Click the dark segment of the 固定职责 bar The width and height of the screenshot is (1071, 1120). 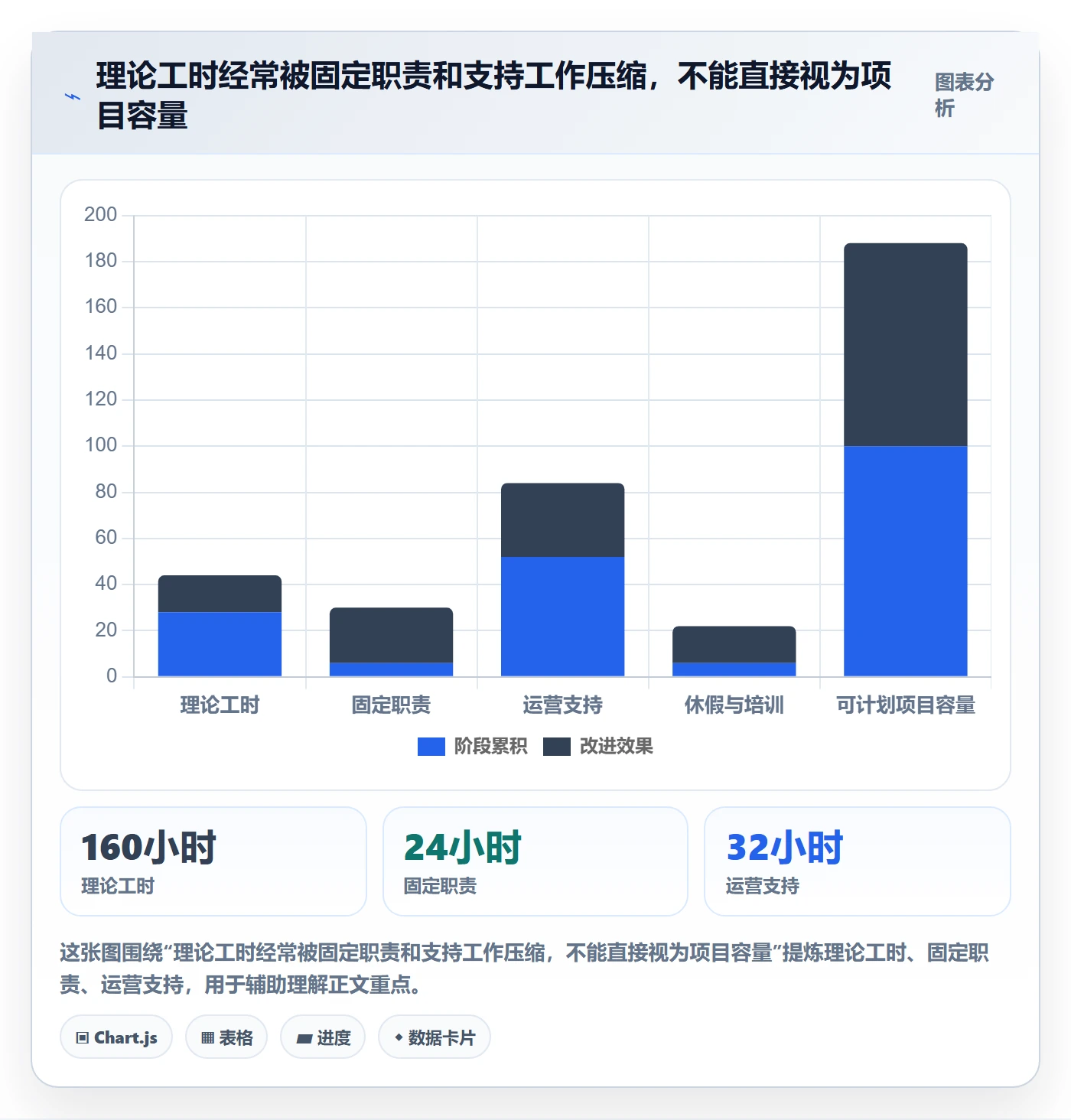pos(392,635)
